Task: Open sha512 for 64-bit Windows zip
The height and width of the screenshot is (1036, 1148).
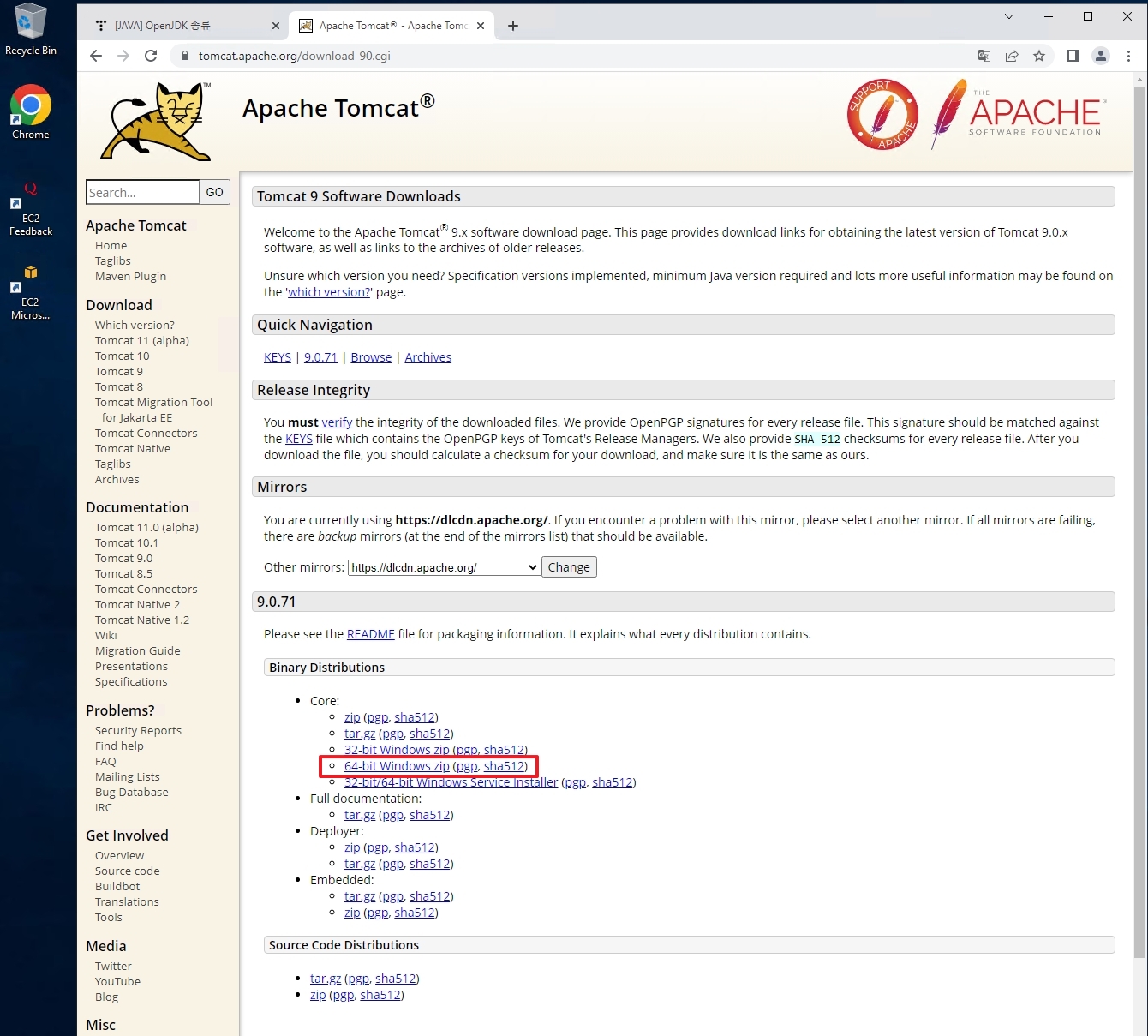Action: [504, 766]
